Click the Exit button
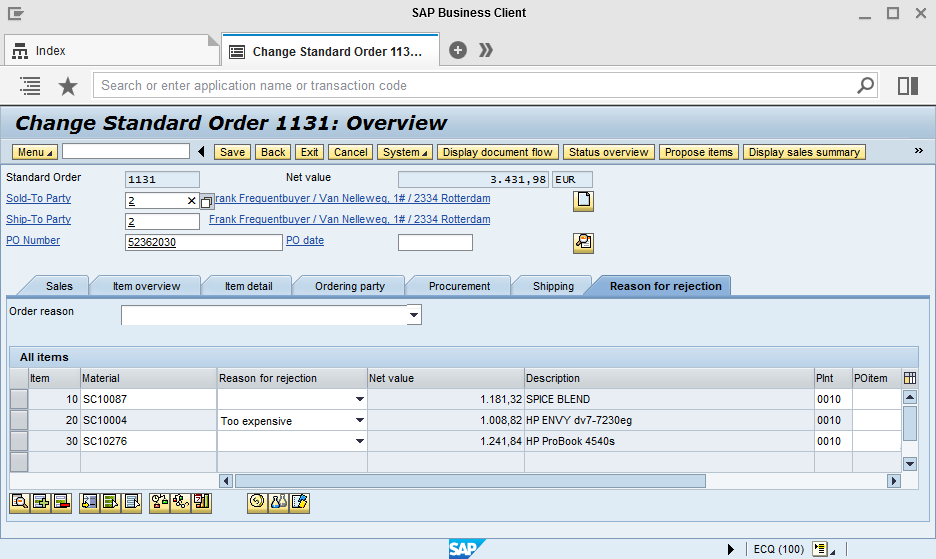Screen dimensions: 936x559 point(309,152)
